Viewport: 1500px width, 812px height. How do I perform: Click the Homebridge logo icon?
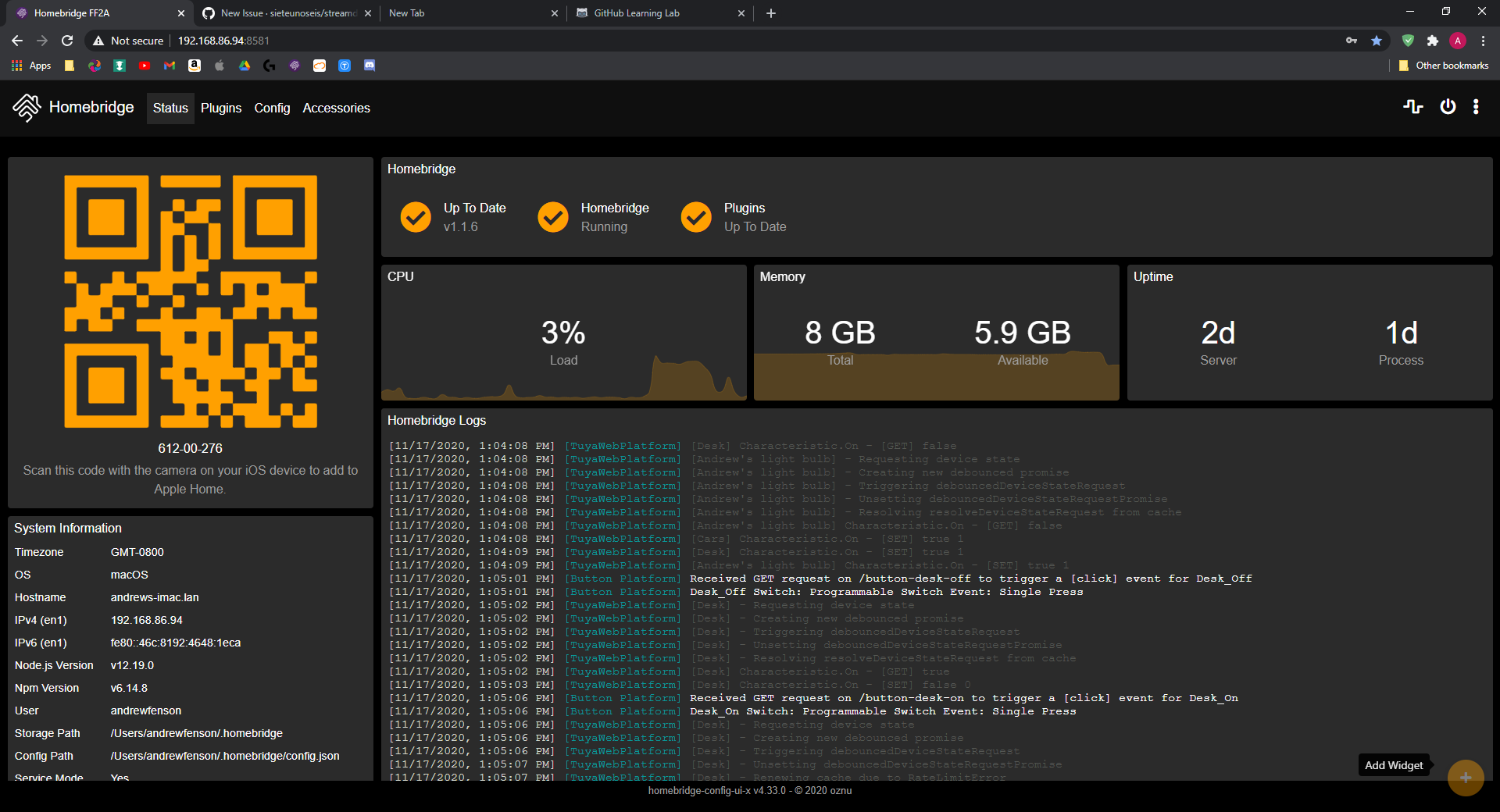pyautogui.click(x=26, y=107)
